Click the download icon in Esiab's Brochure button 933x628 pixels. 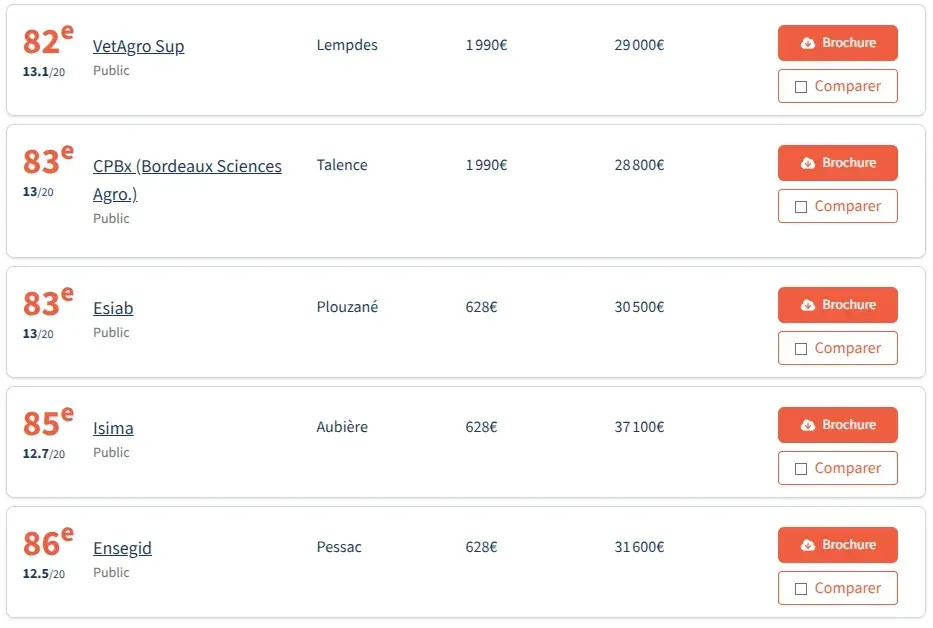pos(808,306)
